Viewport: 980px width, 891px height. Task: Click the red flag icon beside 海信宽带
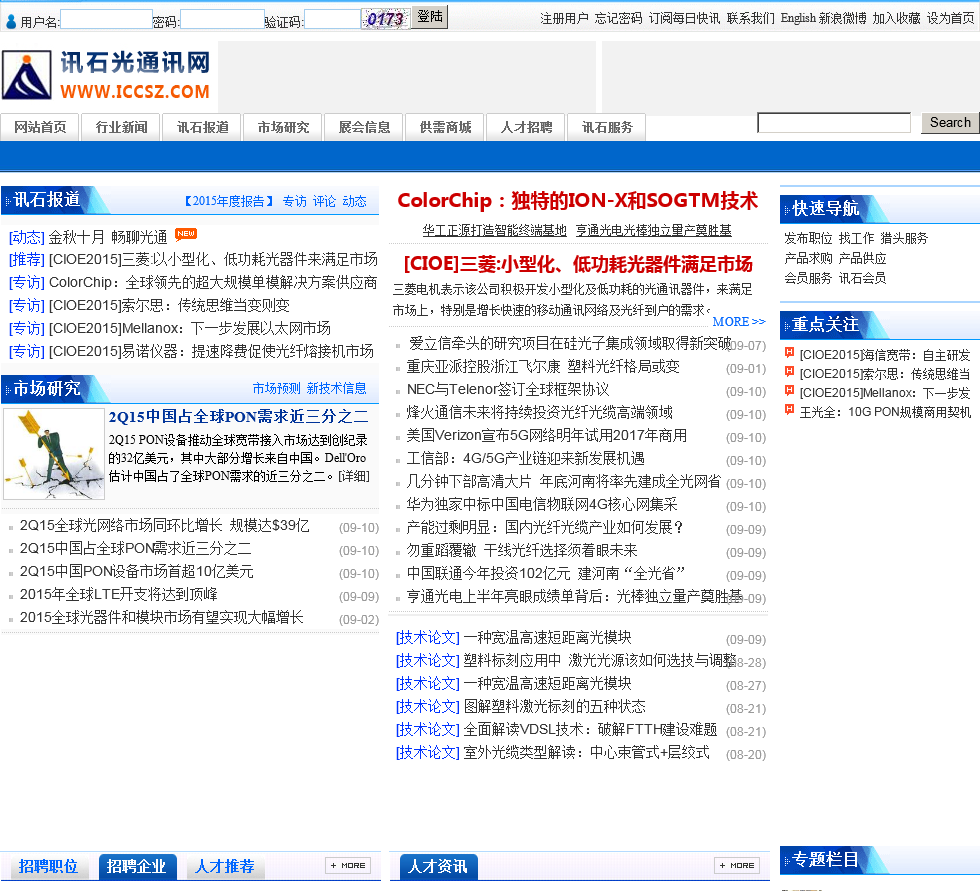(x=789, y=353)
